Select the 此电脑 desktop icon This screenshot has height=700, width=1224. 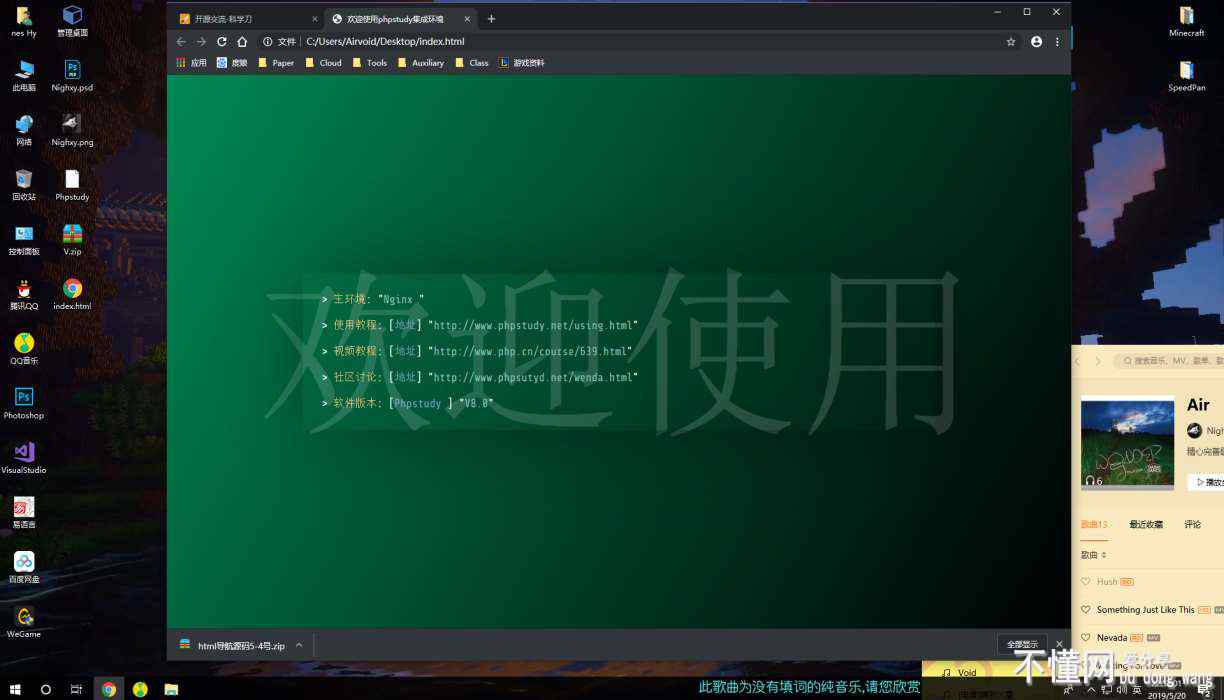pos(24,76)
